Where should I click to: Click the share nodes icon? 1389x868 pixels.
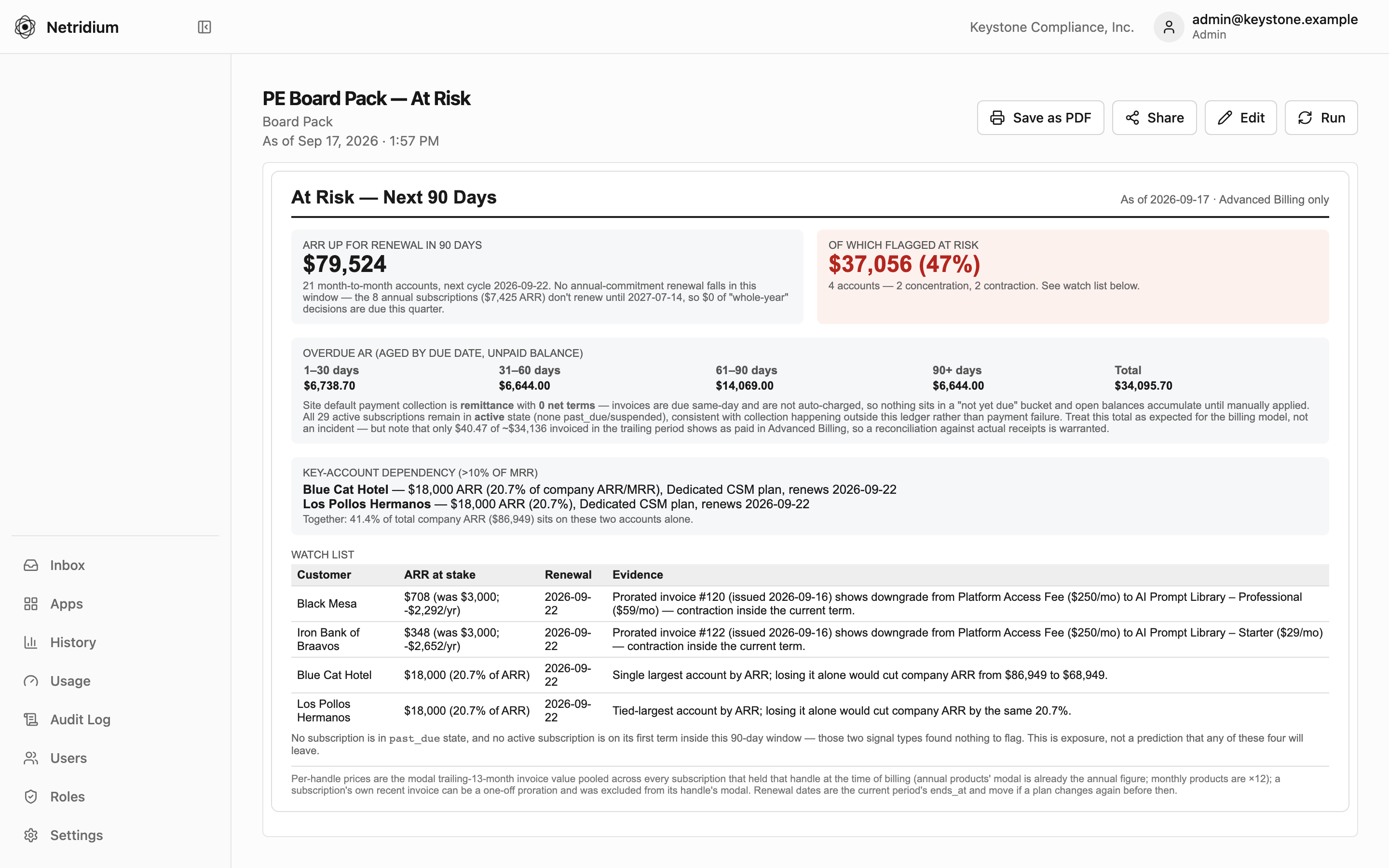pos(1132,118)
